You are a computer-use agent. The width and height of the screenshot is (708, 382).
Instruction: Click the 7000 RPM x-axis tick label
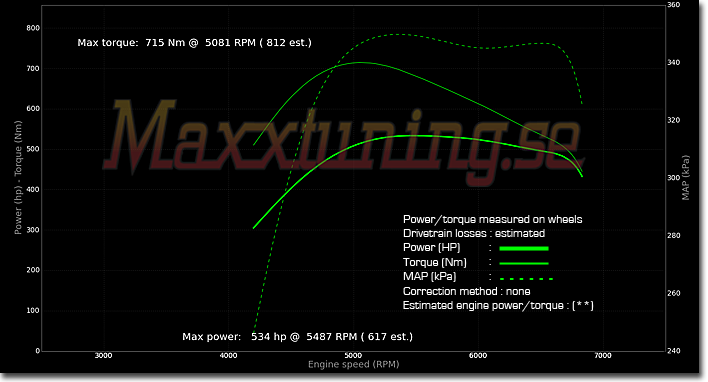[x=603, y=356]
